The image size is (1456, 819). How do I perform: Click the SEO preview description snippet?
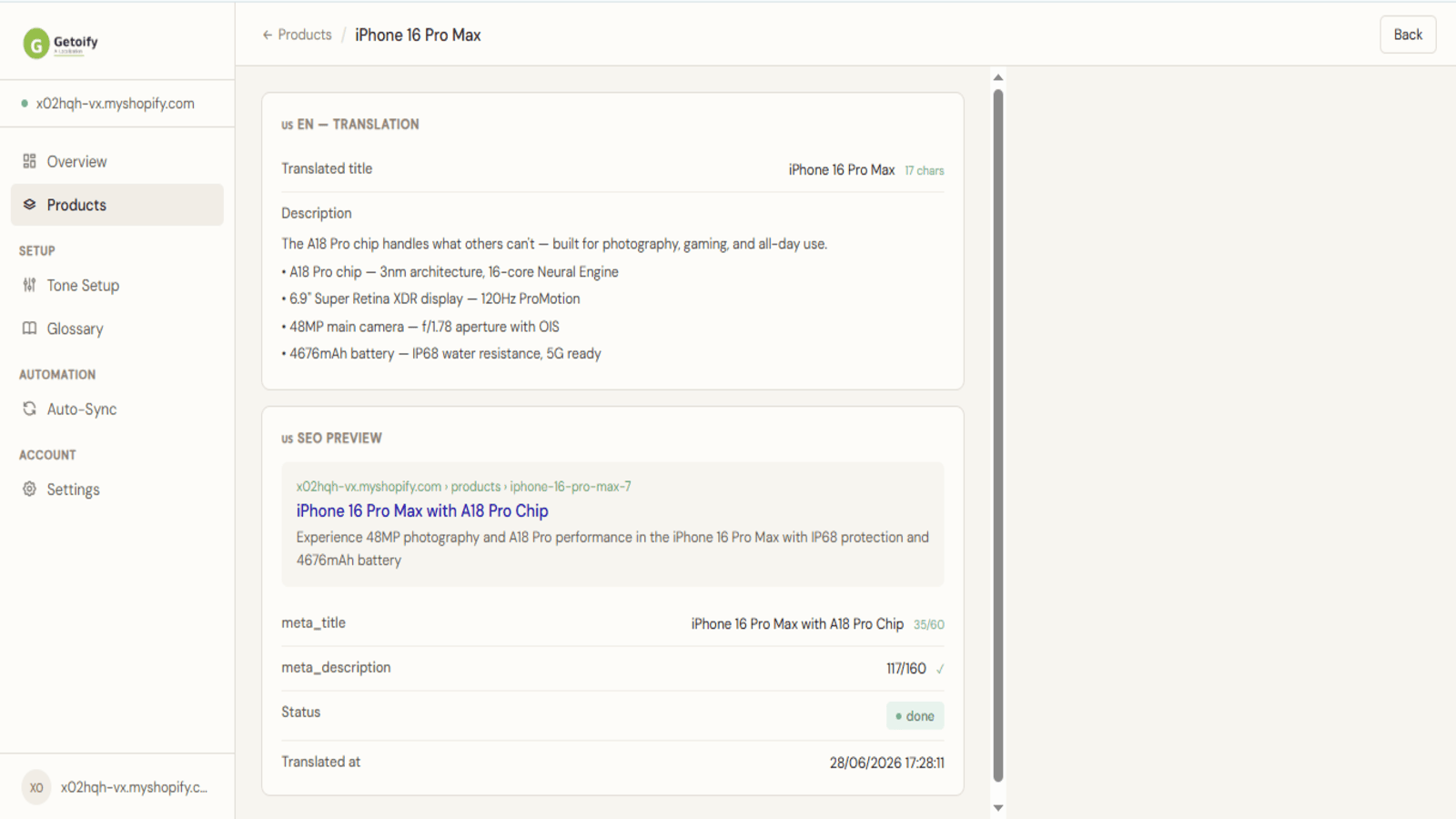pos(612,549)
